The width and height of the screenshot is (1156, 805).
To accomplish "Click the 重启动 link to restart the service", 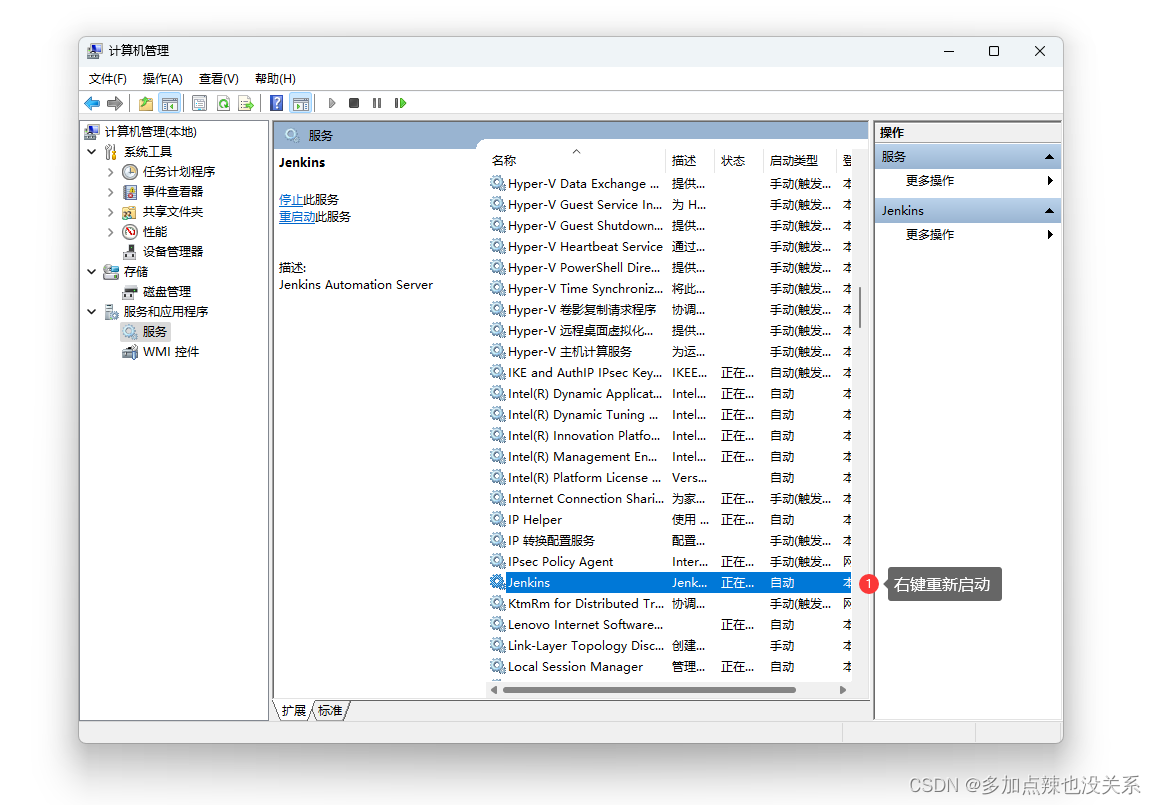I will tap(297, 217).
